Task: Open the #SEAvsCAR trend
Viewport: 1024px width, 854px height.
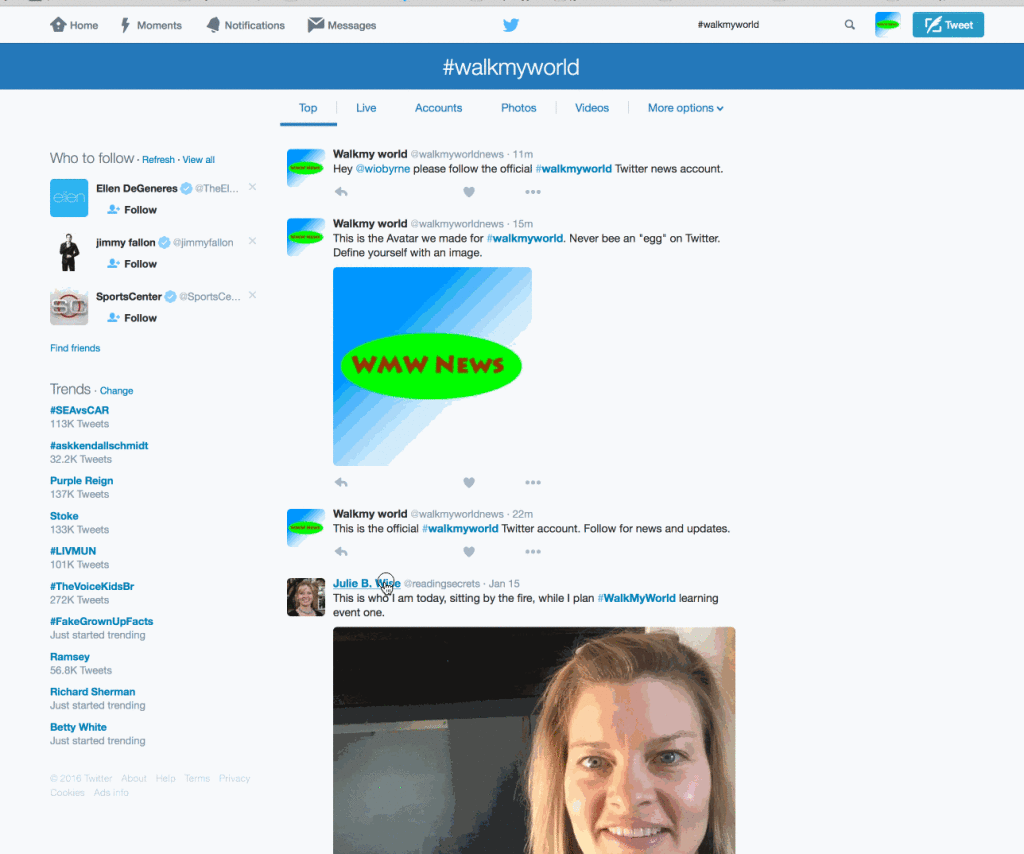Action: [x=80, y=410]
